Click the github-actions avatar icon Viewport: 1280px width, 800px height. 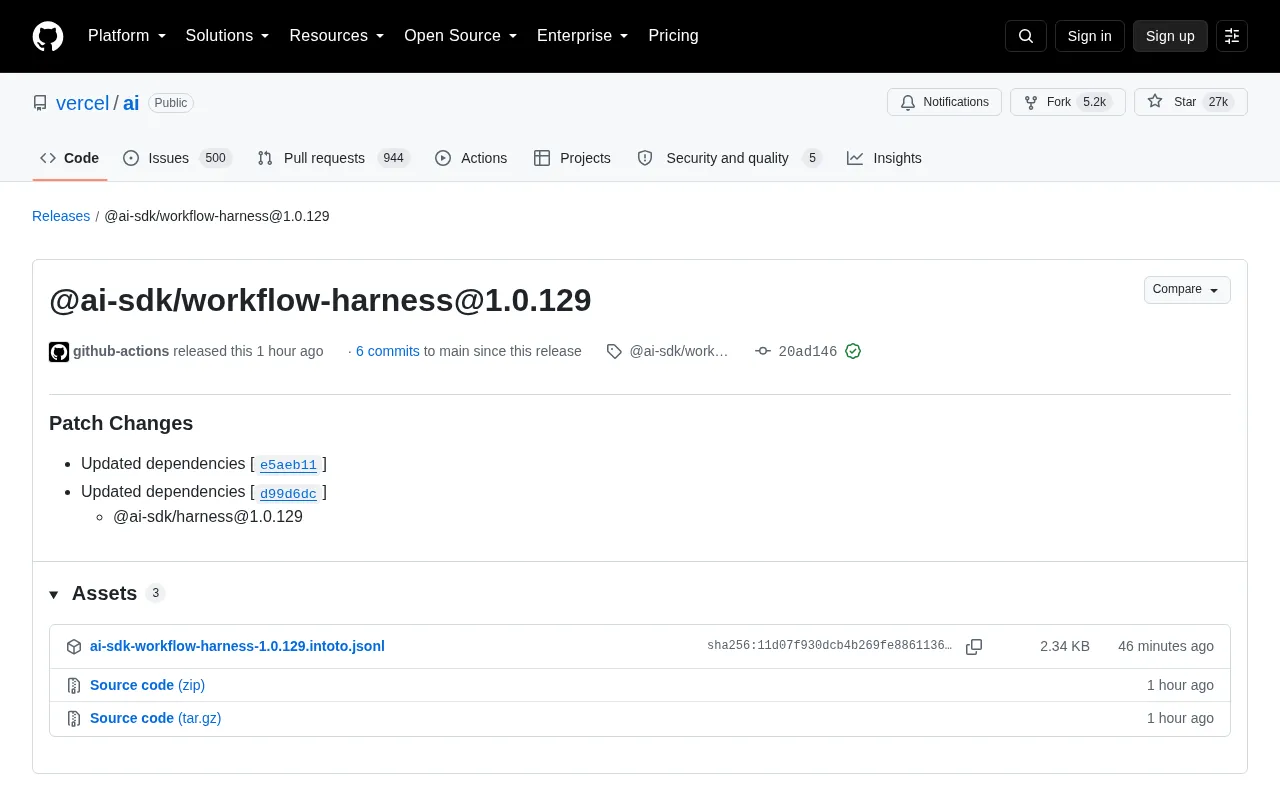pos(59,352)
